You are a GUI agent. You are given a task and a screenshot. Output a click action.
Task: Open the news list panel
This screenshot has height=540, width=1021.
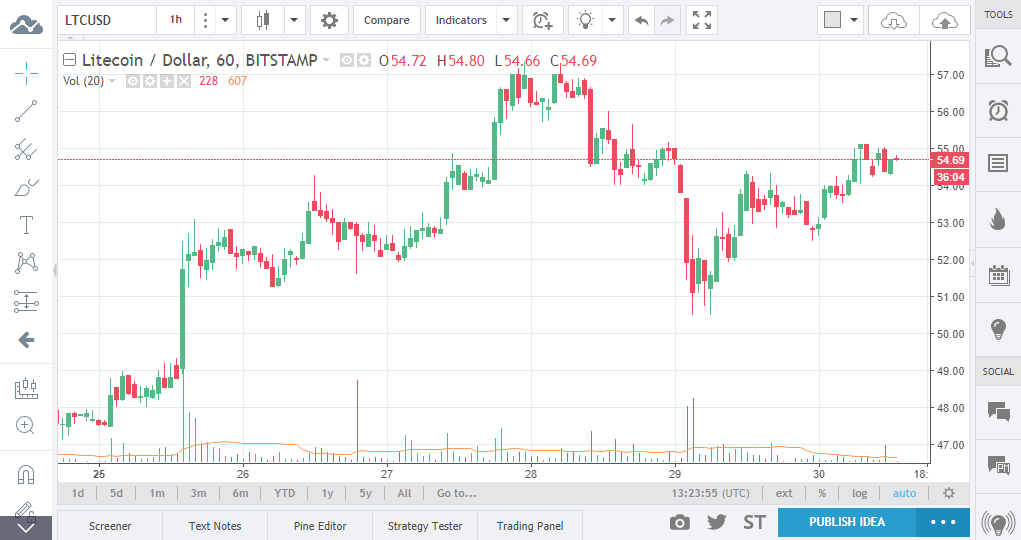click(998, 163)
